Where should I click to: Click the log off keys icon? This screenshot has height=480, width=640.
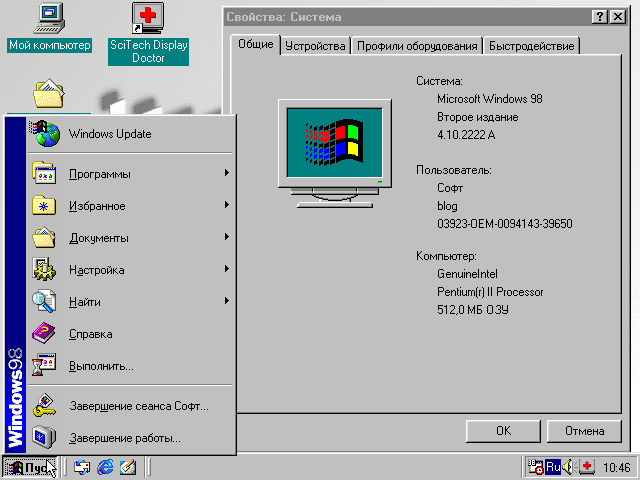click(x=44, y=405)
